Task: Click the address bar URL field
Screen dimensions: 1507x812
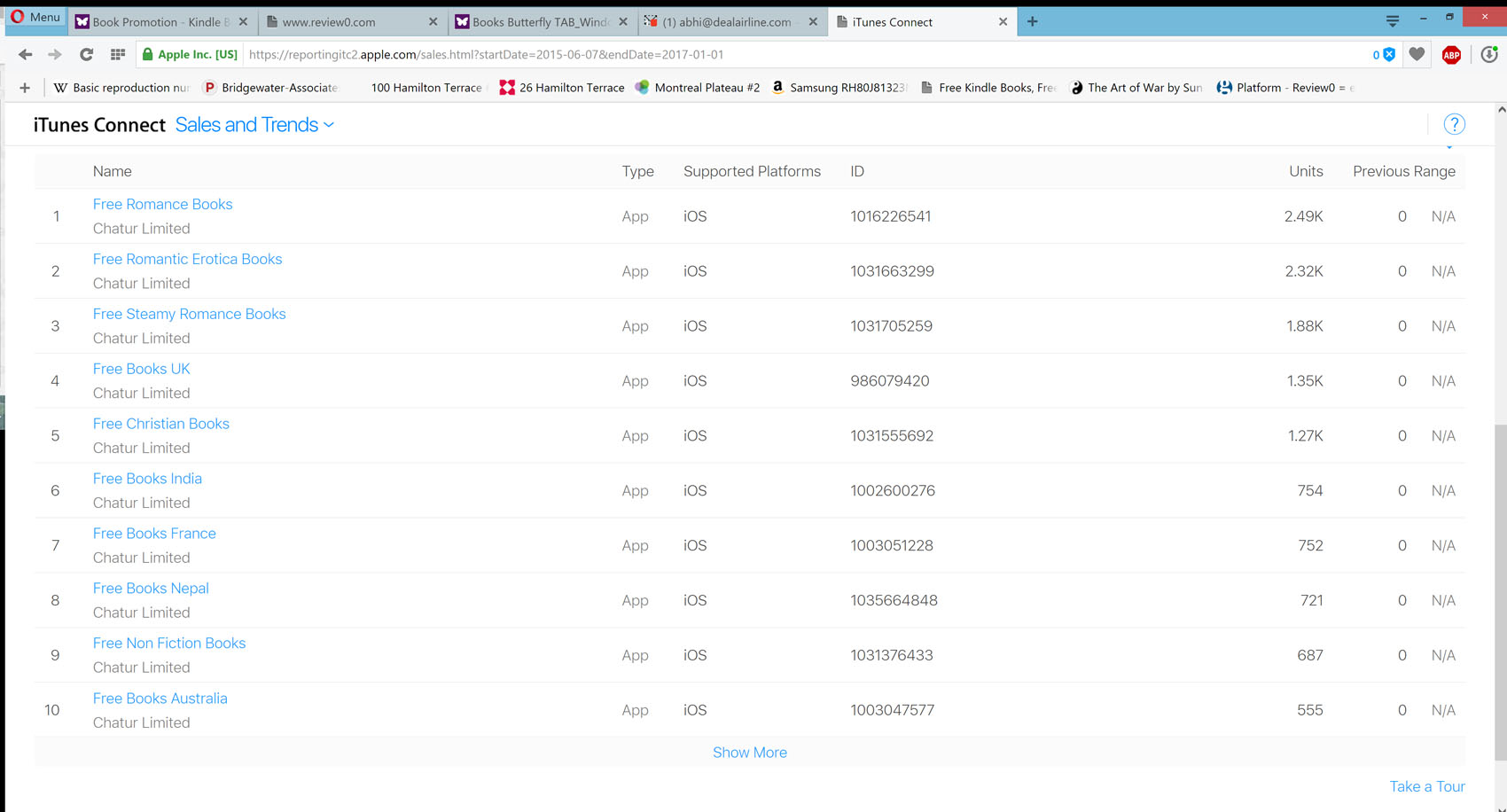Action: point(798,55)
